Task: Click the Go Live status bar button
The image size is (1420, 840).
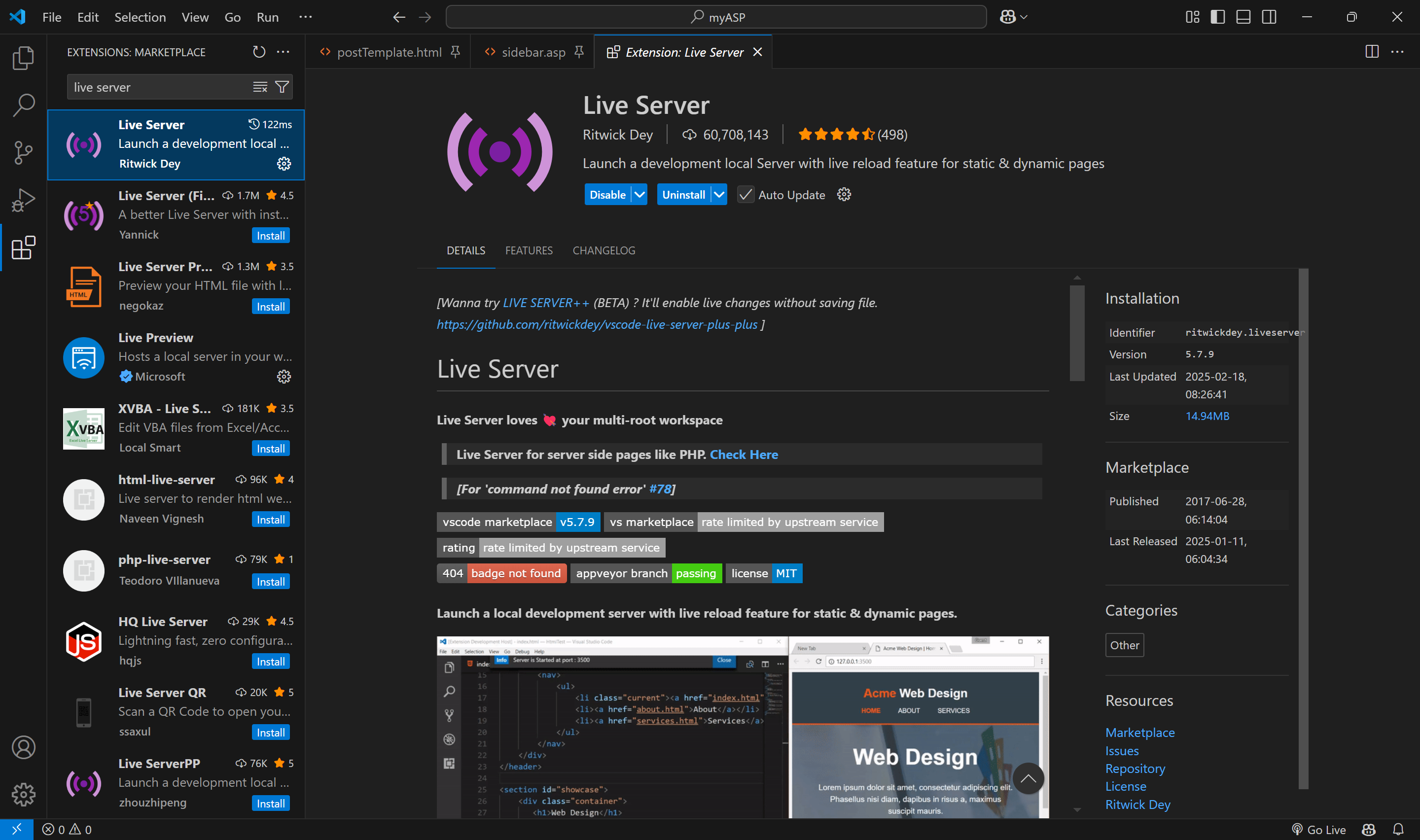Action: point(1319,829)
